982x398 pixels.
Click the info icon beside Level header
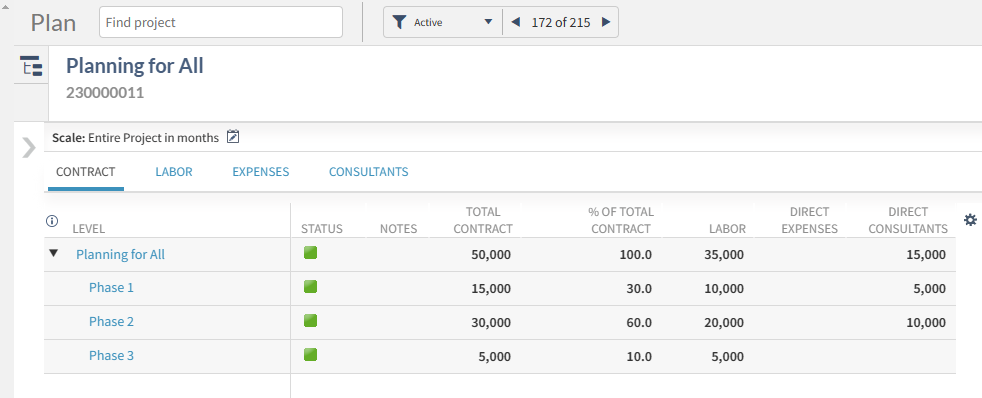coord(53,220)
